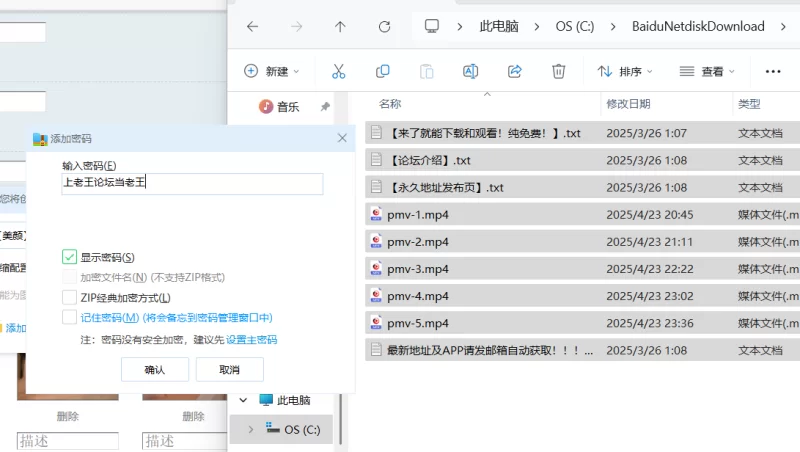Screen dimensions: 800x452
Task: Enable the ZIP经典加密方式 checkbox
Action: tap(70, 297)
